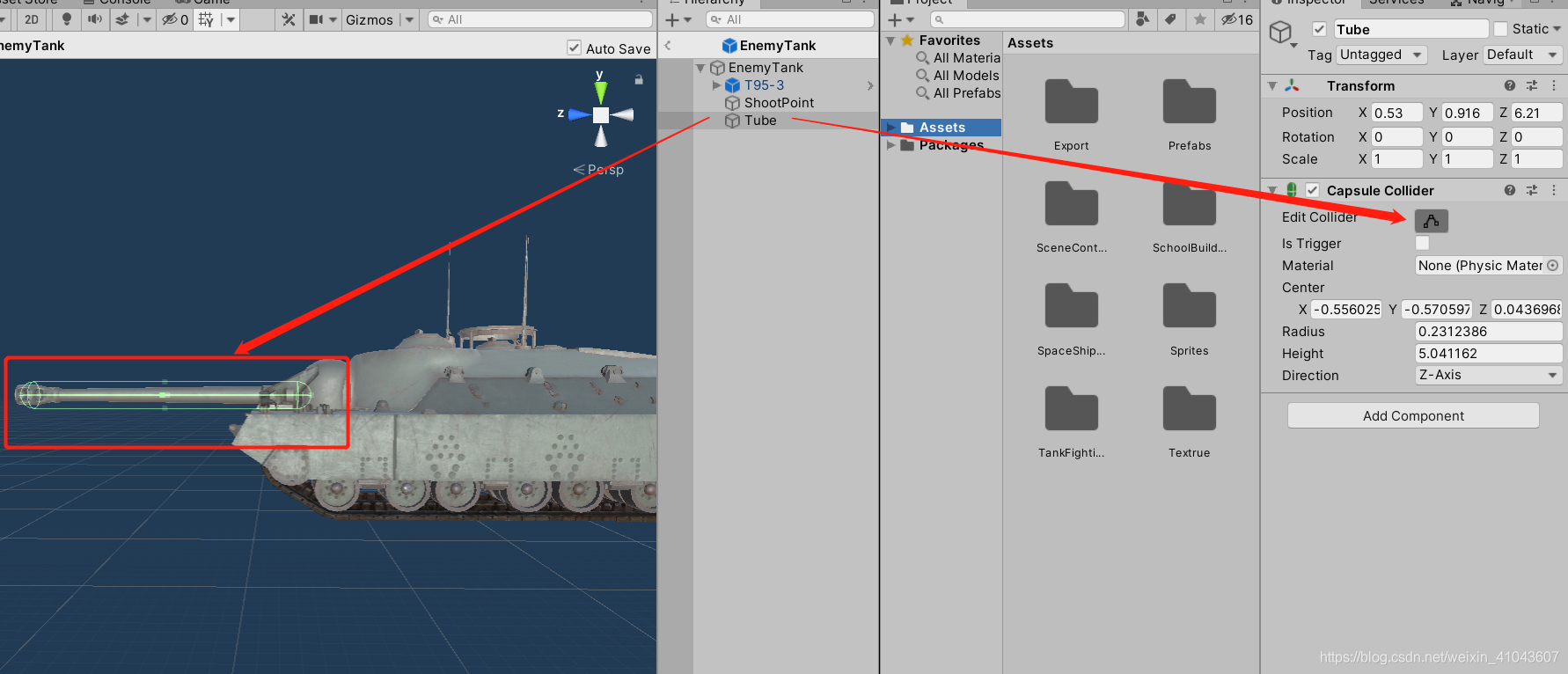Collapse Favorites section in Project
The image size is (1568, 674).
click(890, 40)
